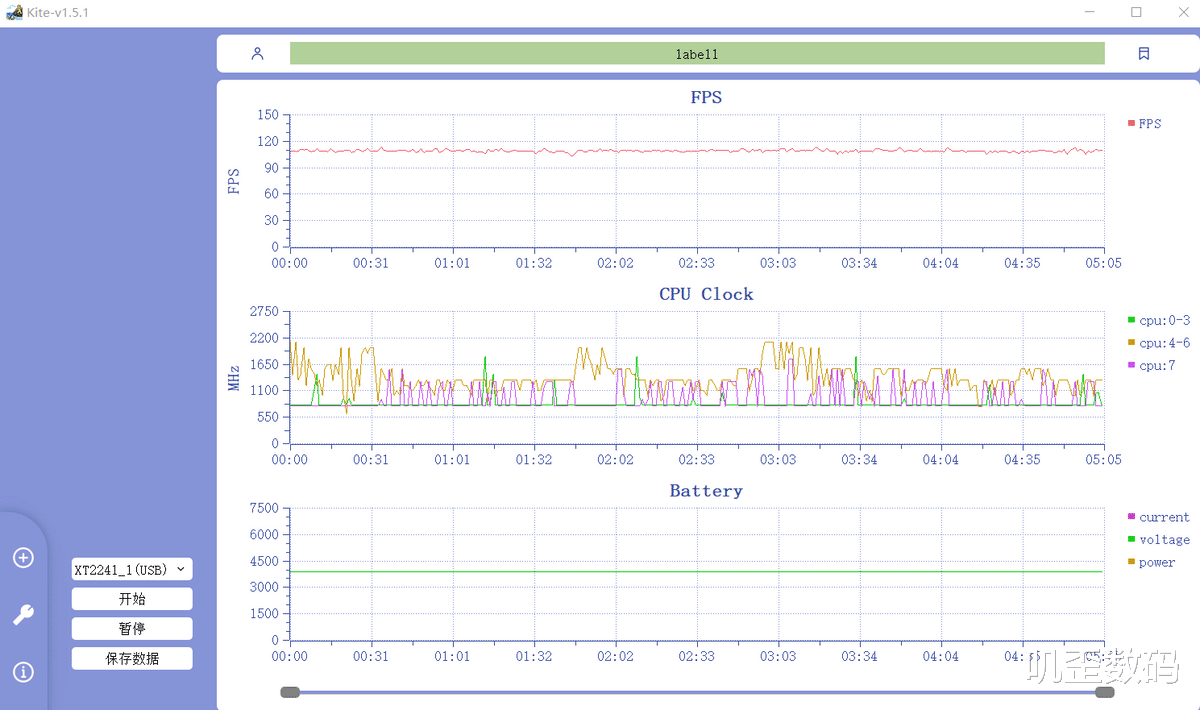
Task: Click the 150 value on FPS axis
Action: pyautogui.click(x=267, y=115)
